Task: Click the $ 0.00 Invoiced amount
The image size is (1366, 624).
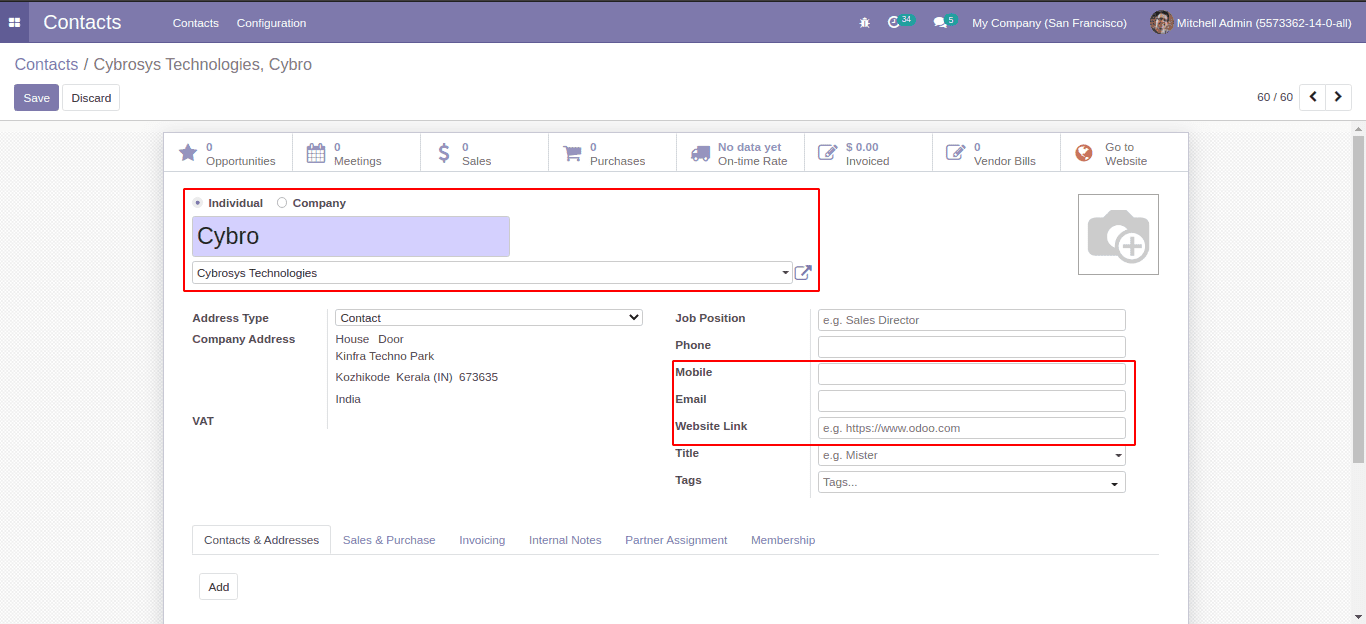Action: coord(862,147)
